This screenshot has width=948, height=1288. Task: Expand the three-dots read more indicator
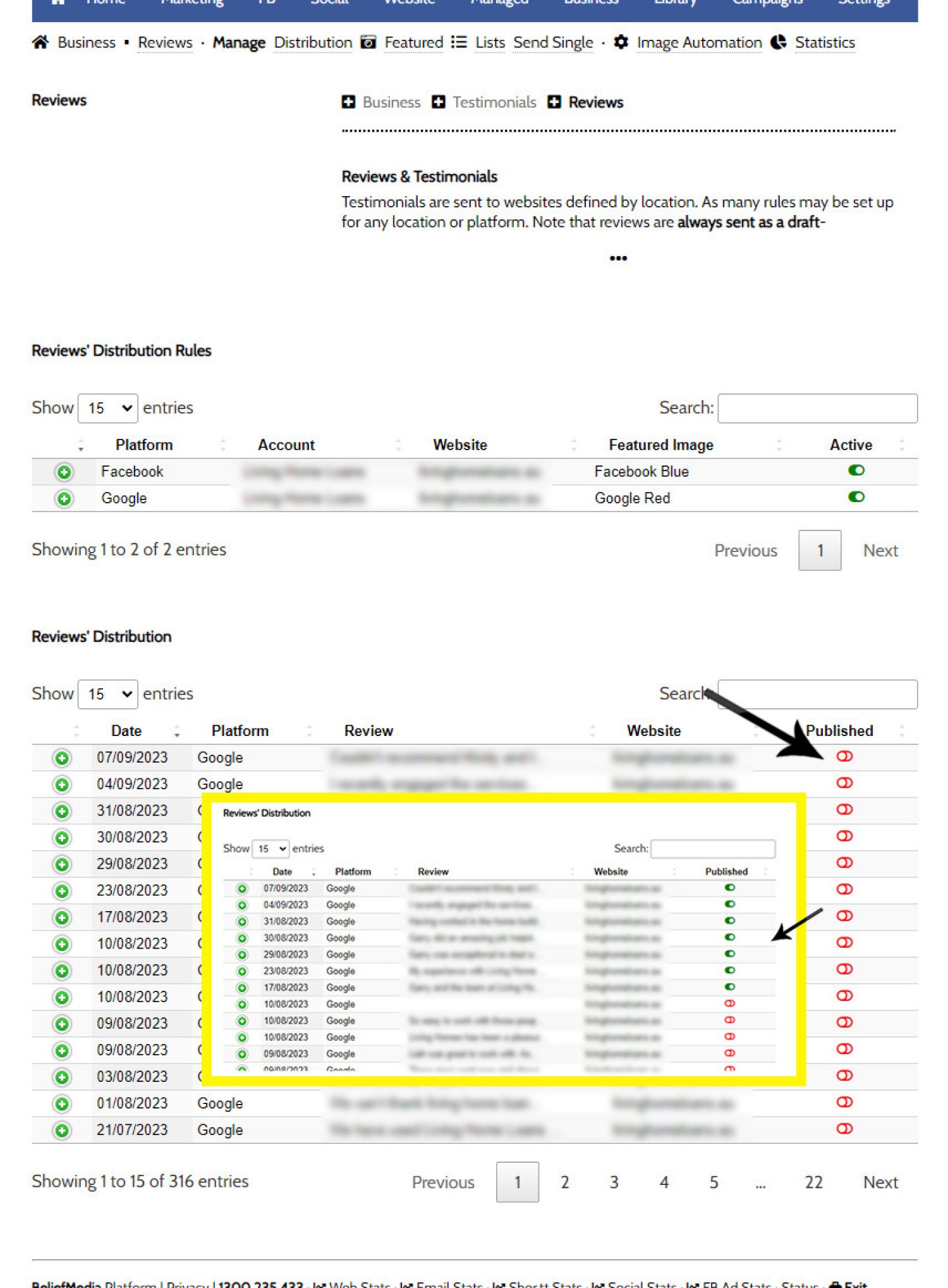click(x=618, y=258)
